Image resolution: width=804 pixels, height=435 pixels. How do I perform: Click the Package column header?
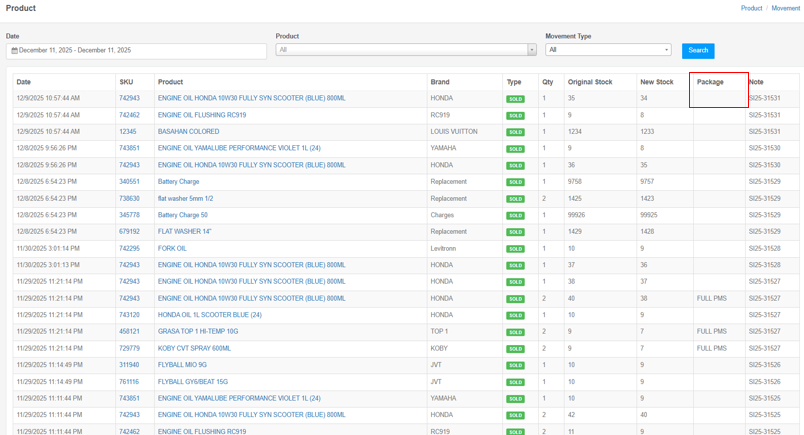coord(710,82)
